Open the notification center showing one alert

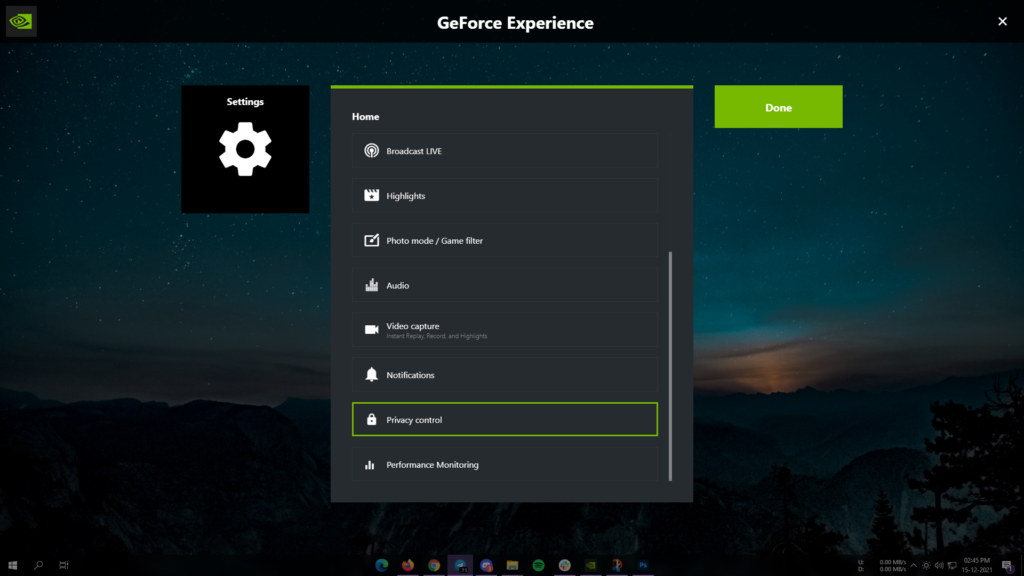tap(1008, 565)
